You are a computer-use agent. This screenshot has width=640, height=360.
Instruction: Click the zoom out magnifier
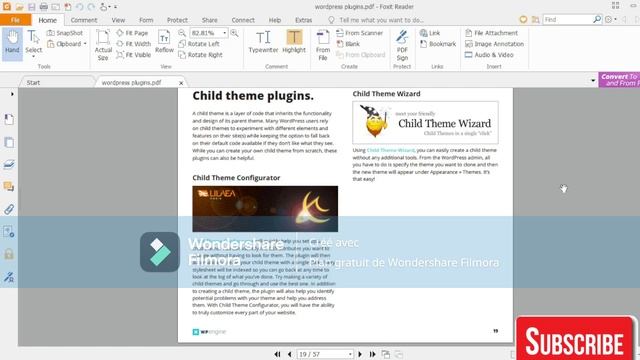[182, 33]
